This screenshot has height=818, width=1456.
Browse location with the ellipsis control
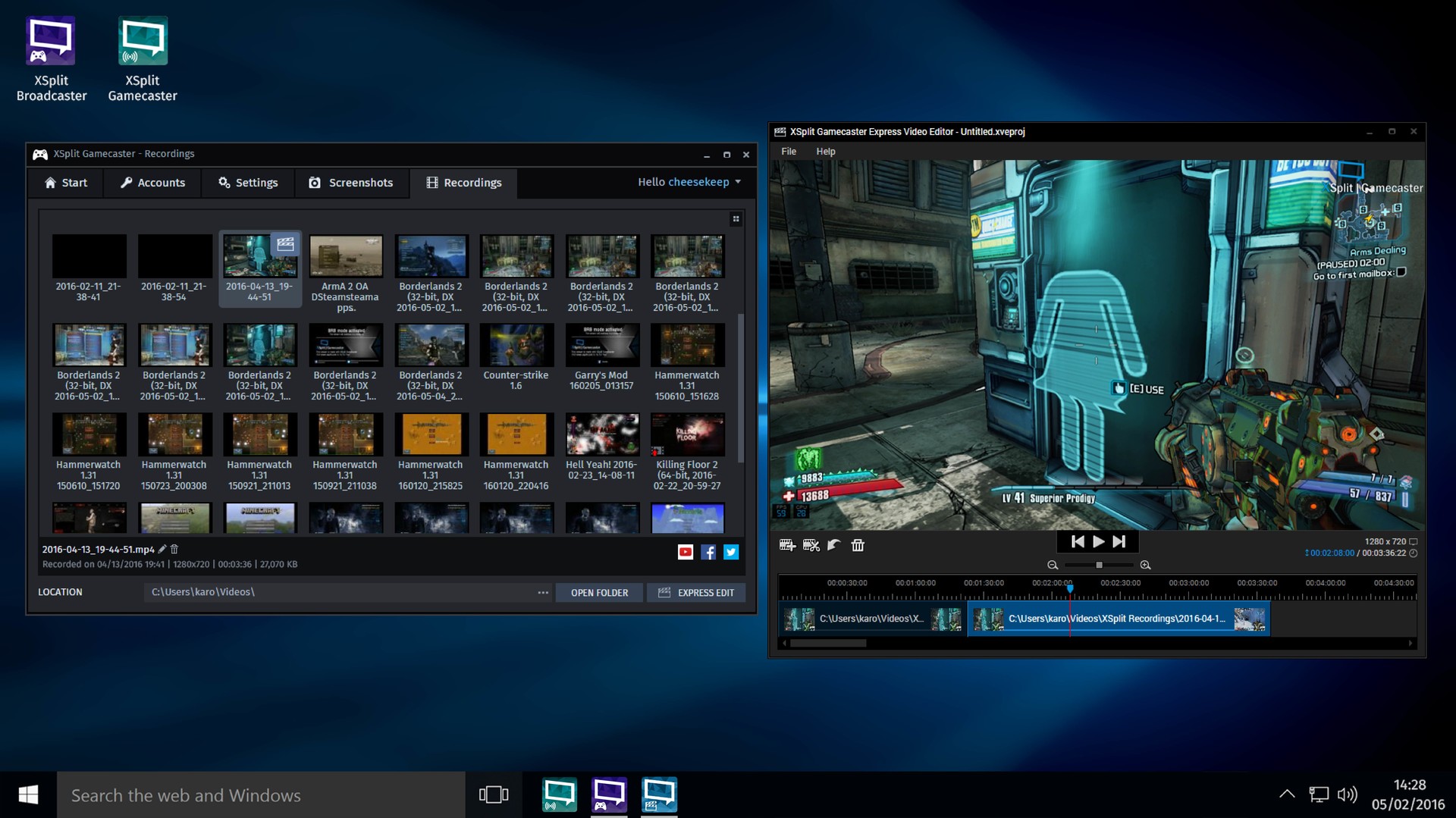tap(542, 592)
